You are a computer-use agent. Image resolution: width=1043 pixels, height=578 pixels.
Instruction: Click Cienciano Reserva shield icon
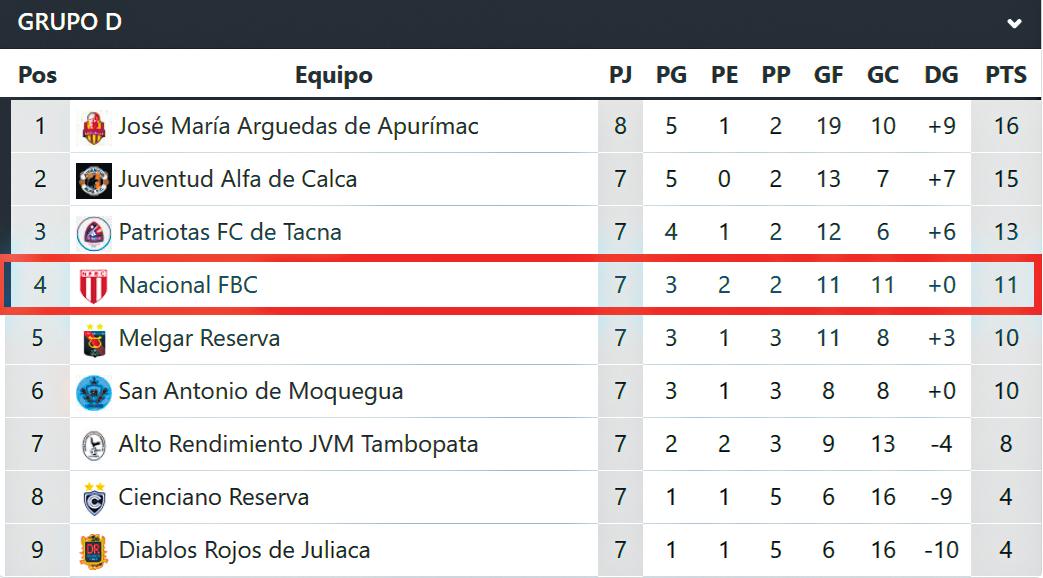click(x=94, y=498)
